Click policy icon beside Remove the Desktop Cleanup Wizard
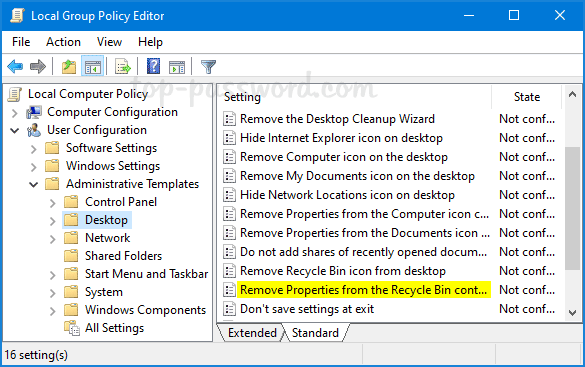 [x=229, y=119]
